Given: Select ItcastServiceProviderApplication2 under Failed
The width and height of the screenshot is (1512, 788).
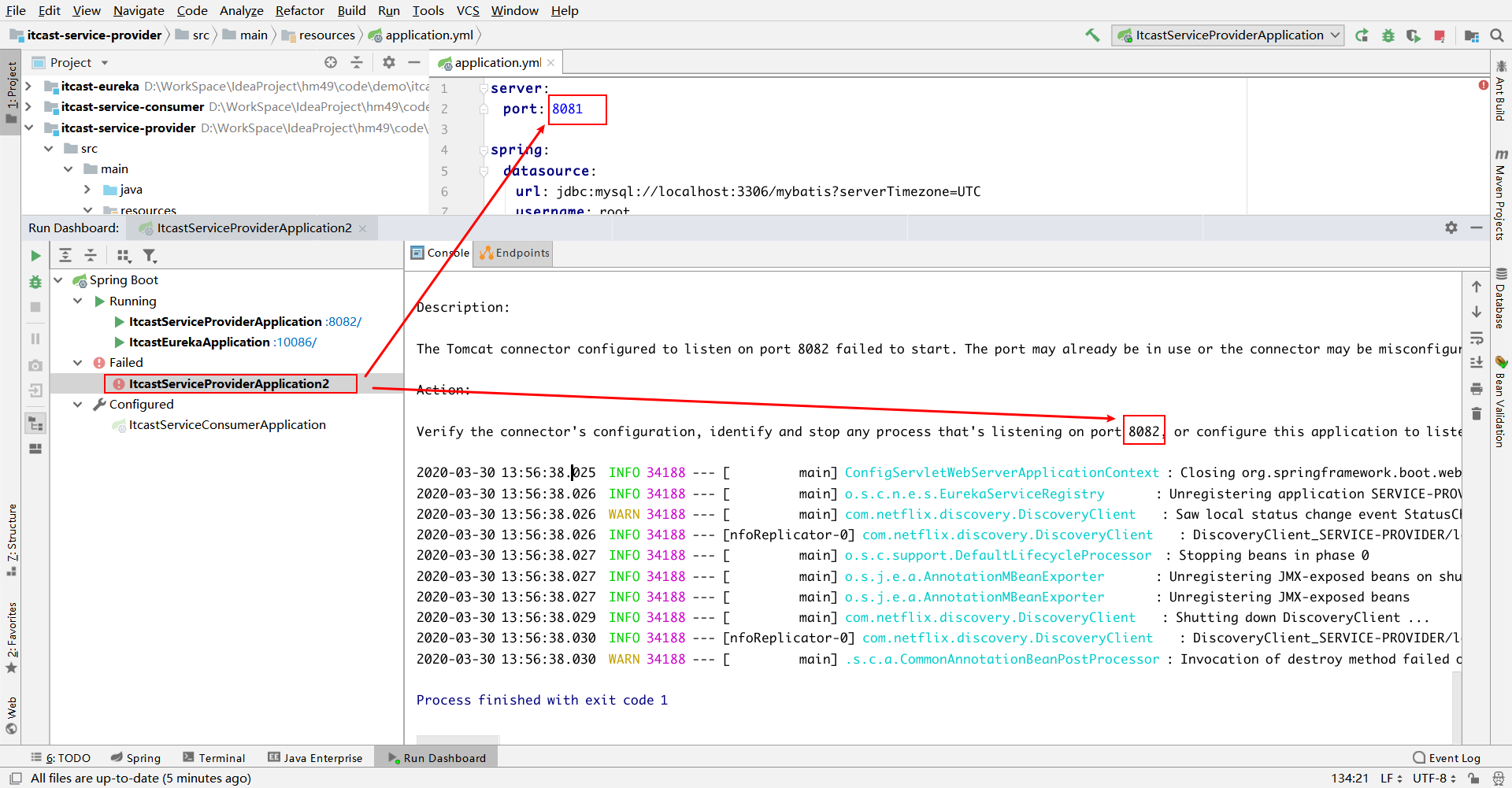Looking at the screenshot, I should tap(229, 383).
